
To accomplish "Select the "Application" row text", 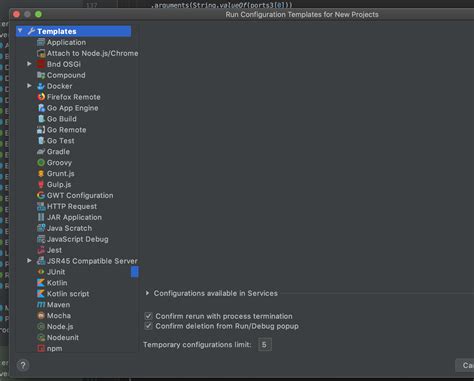I will tap(66, 42).
